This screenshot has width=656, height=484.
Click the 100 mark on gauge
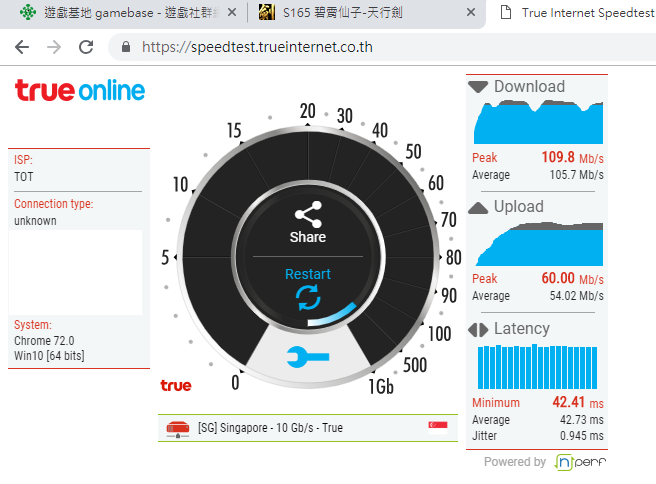click(x=439, y=334)
